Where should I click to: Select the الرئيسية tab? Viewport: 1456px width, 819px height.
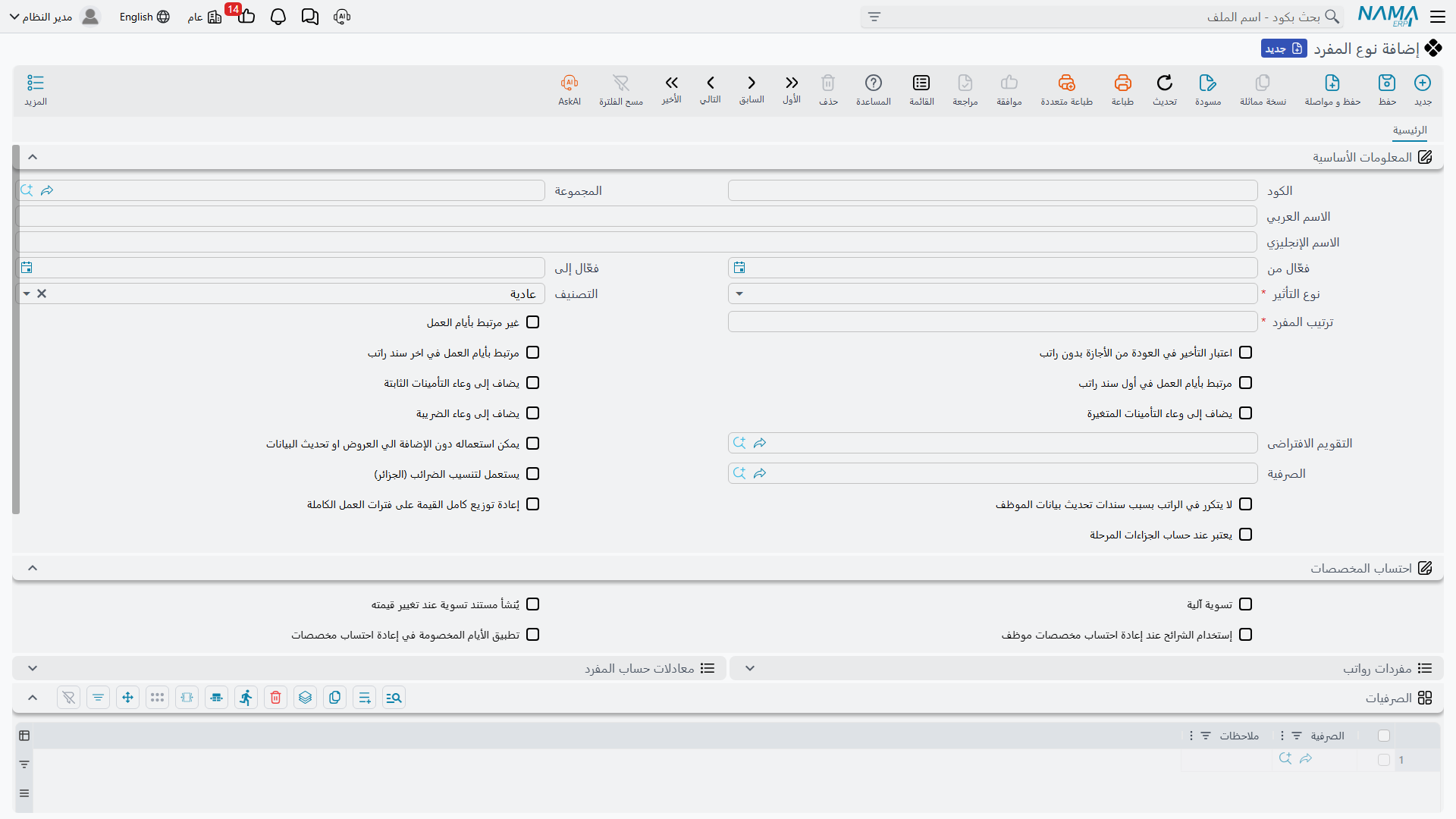tap(1410, 130)
